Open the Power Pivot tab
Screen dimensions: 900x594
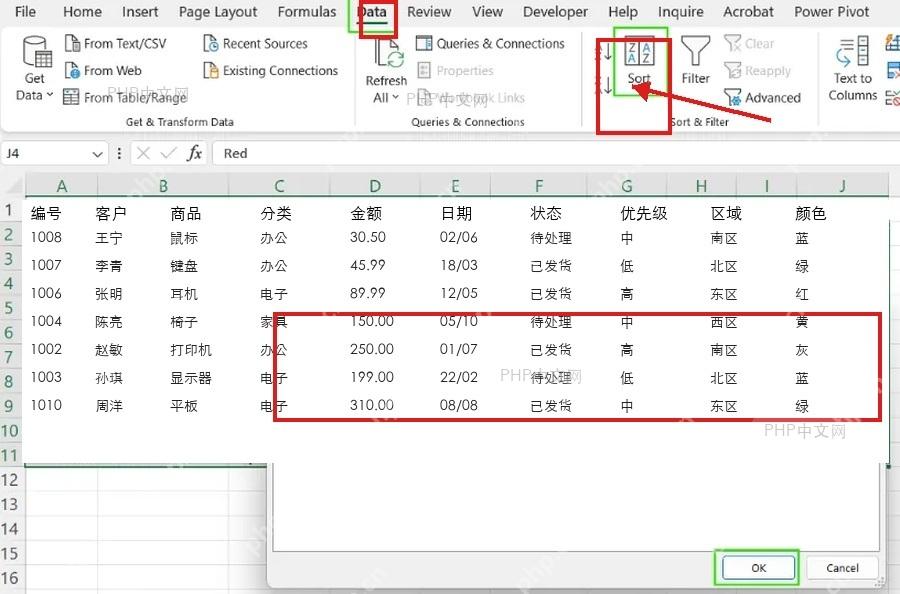831,11
